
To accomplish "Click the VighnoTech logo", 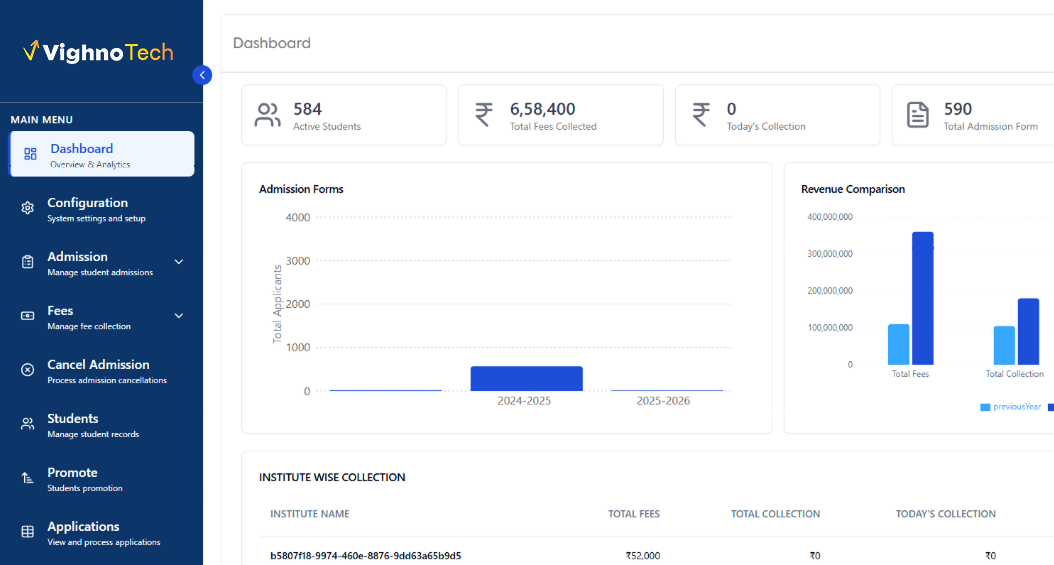I will point(98,52).
